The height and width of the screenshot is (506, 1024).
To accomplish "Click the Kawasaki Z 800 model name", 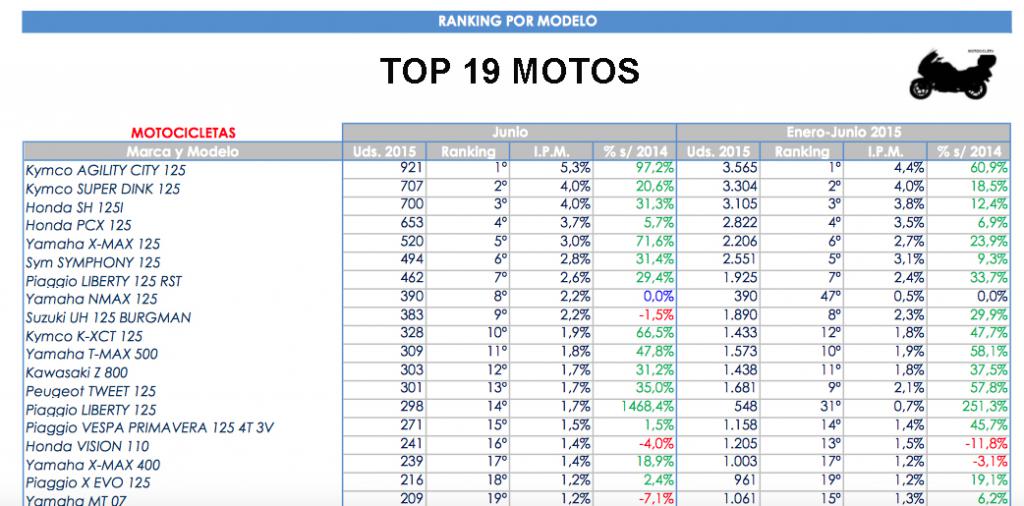I will (77, 372).
